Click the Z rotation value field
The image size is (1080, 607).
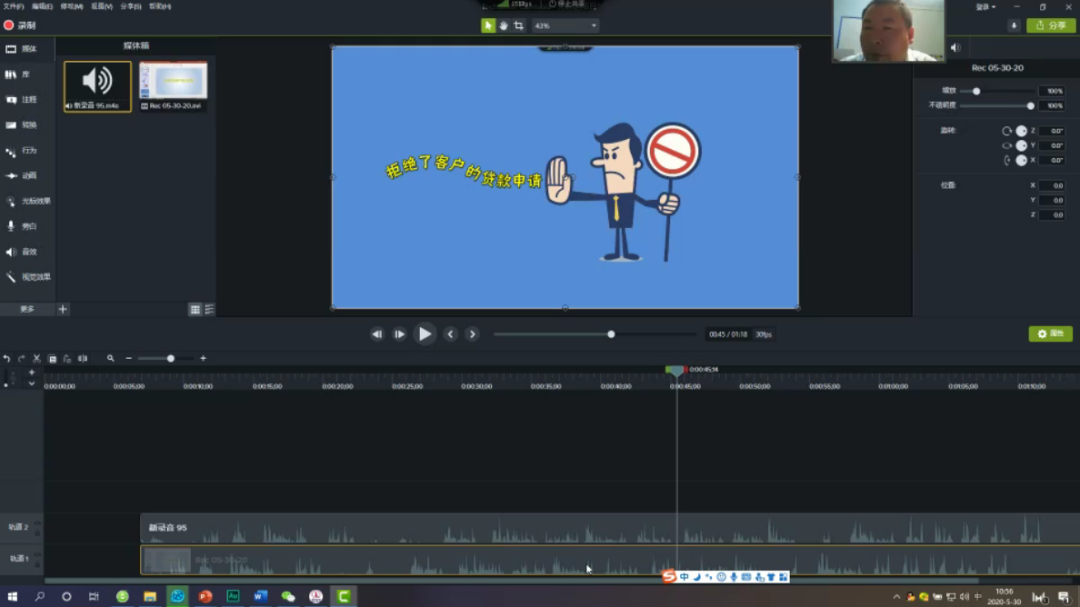(1053, 131)
